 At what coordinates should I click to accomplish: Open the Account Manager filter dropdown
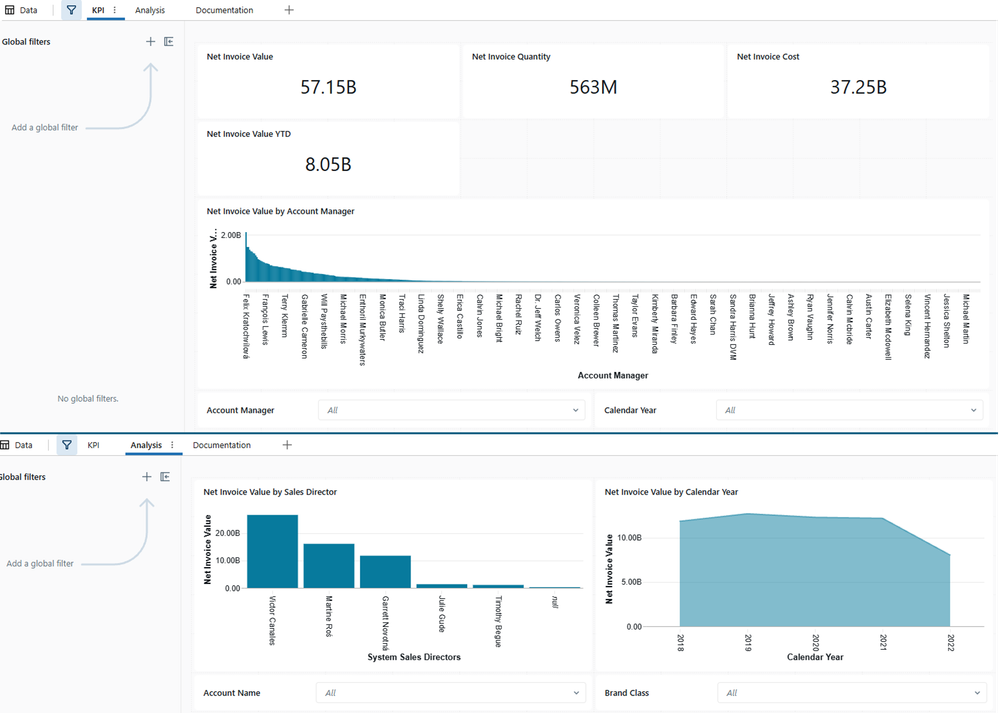coord(451,410)
